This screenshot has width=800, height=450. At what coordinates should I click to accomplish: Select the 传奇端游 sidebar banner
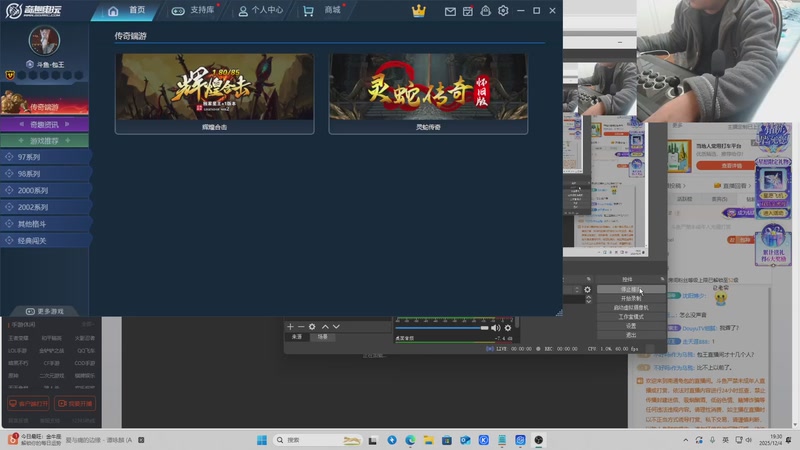pos(44,102)
